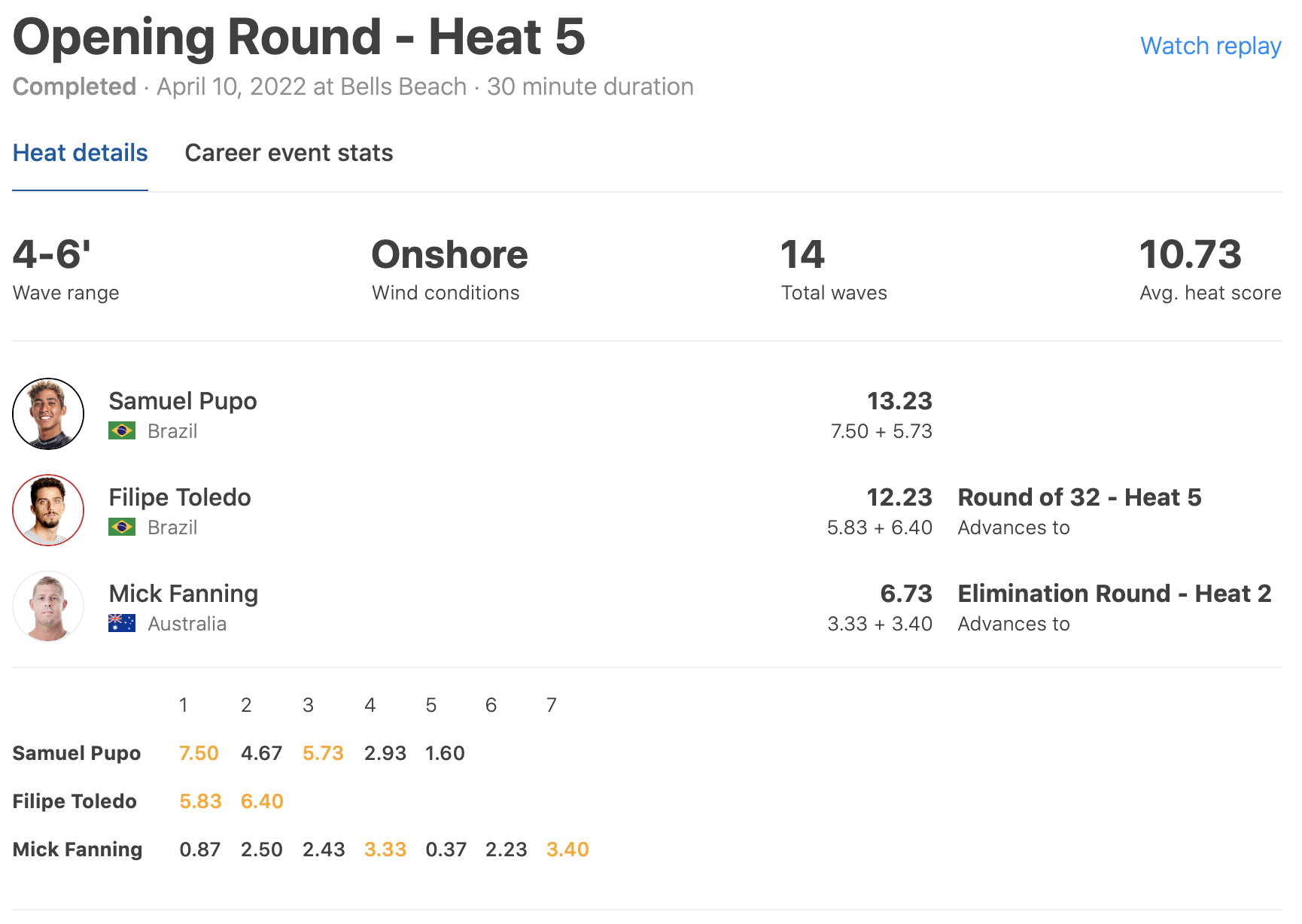The width and height of the screenshot is (1302, 924).
Task: Click Samuel Pupo's 7.50 wave score
Action: (x=199, y=753)
